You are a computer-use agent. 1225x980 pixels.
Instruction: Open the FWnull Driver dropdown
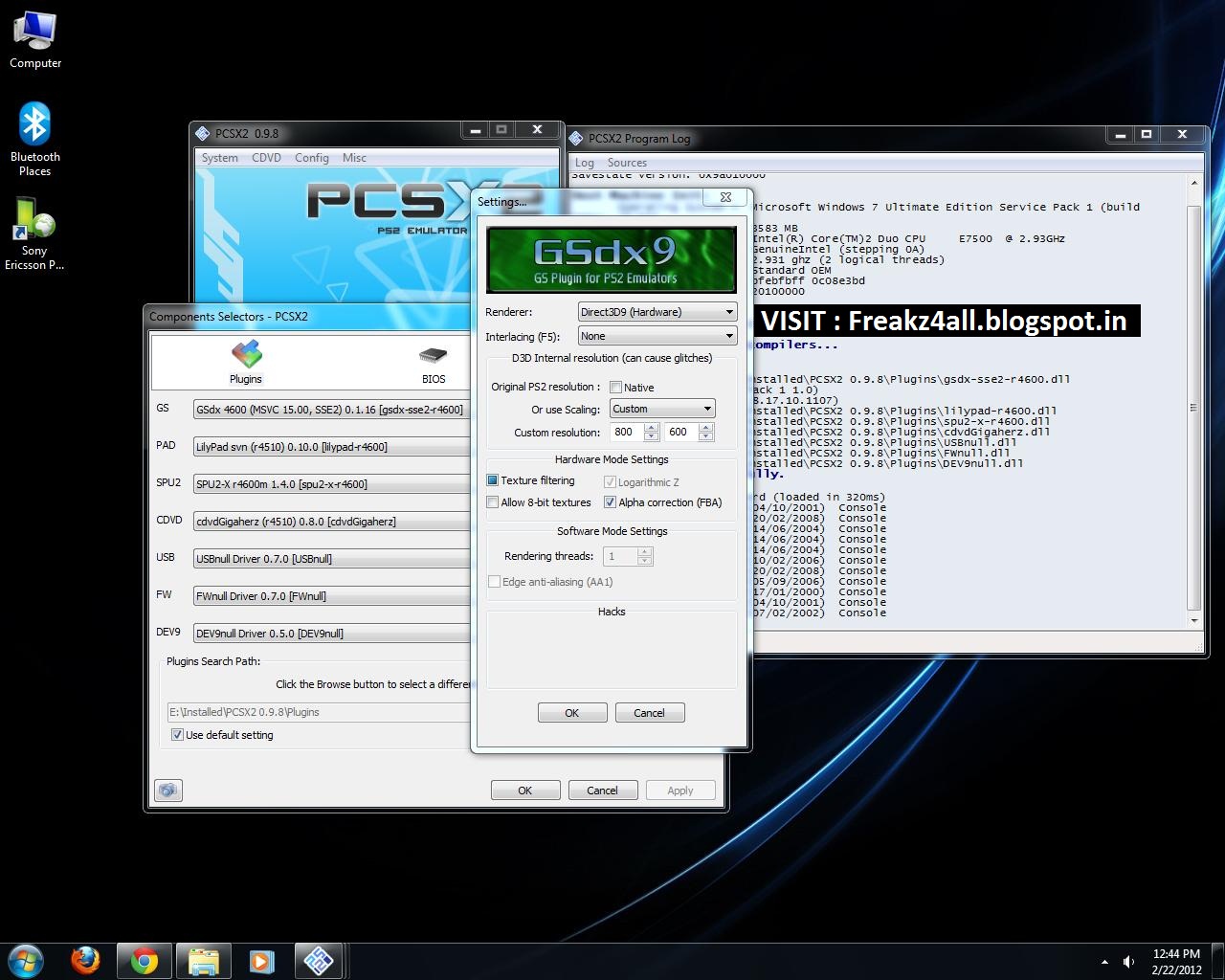click(x=331, y=596)
